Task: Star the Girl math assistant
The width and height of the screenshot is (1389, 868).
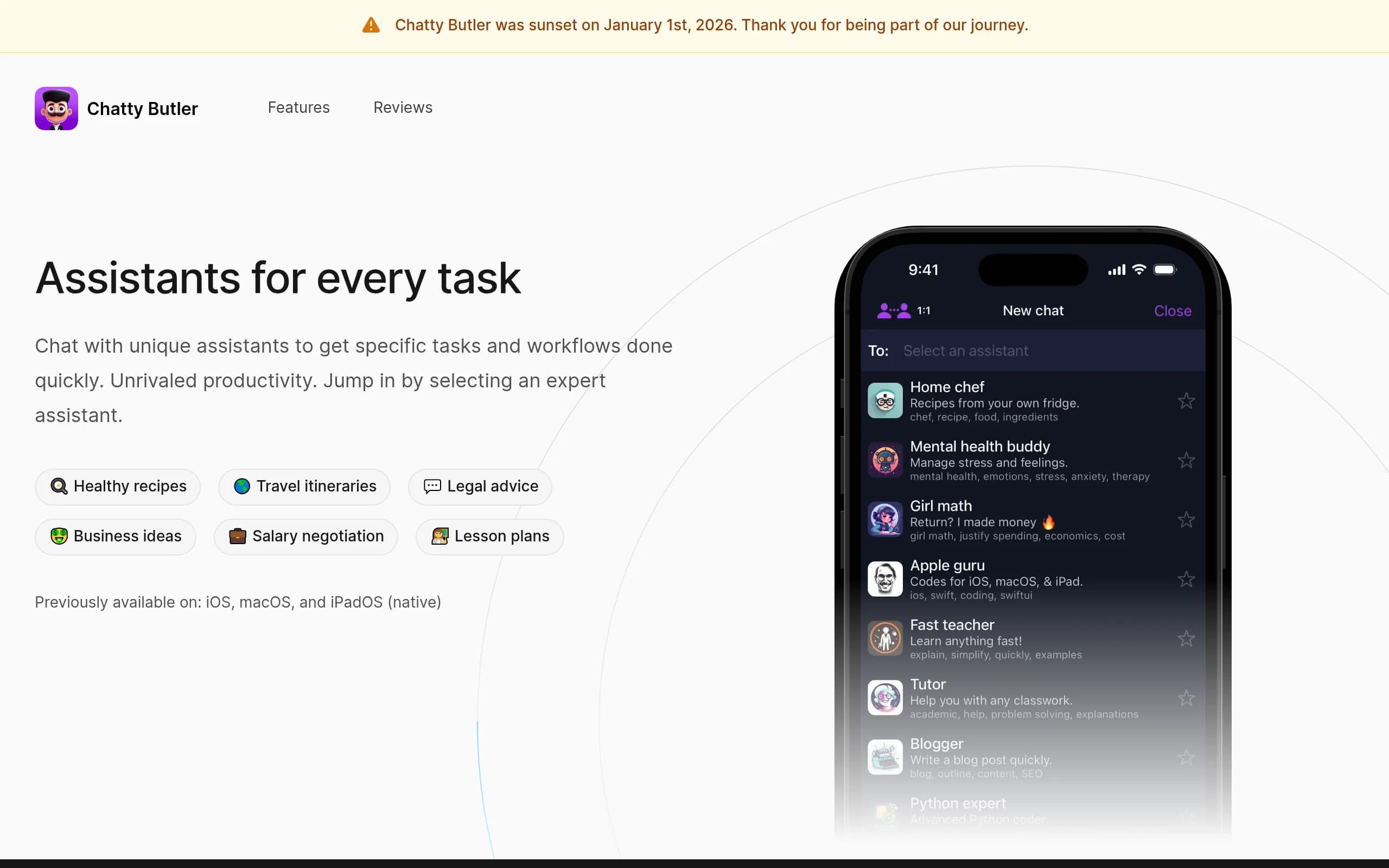Action: pyautogui.click(x=1186, y=520)
